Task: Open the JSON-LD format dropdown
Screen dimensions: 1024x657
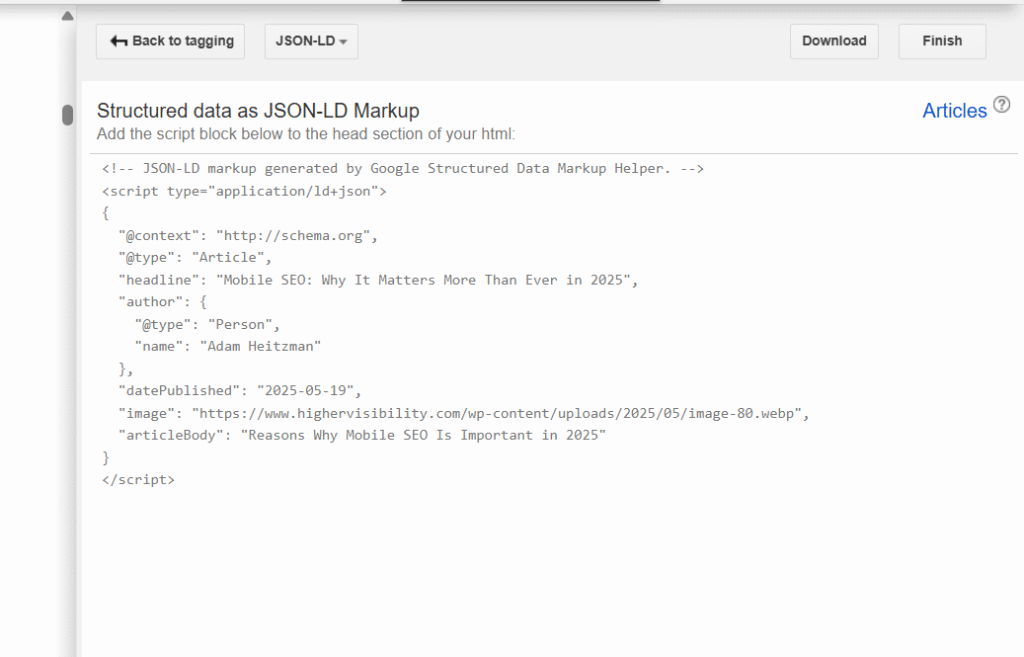Action: (x=311, y=41)
